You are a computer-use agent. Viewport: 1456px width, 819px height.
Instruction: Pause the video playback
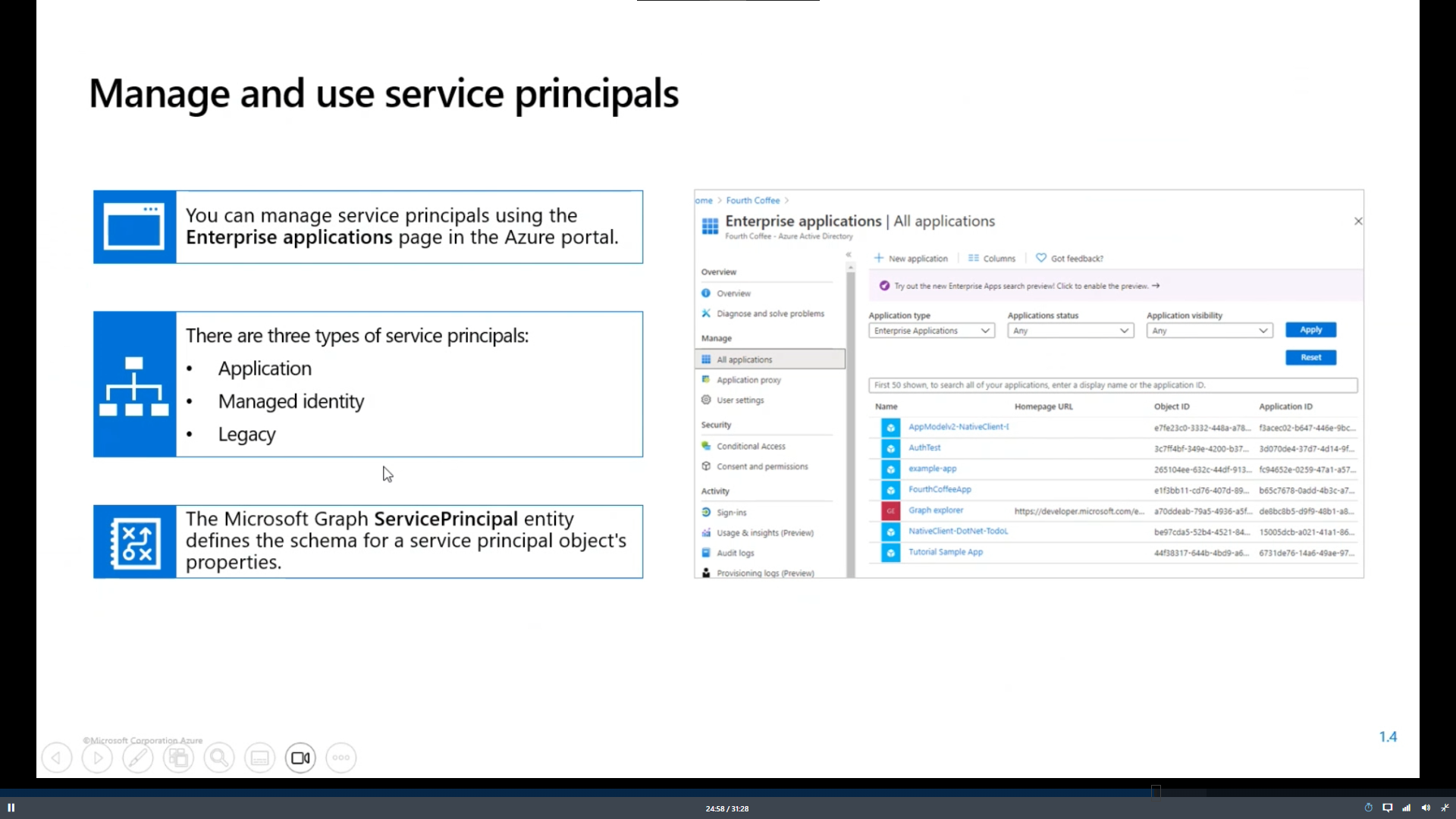tap(11, 808)
